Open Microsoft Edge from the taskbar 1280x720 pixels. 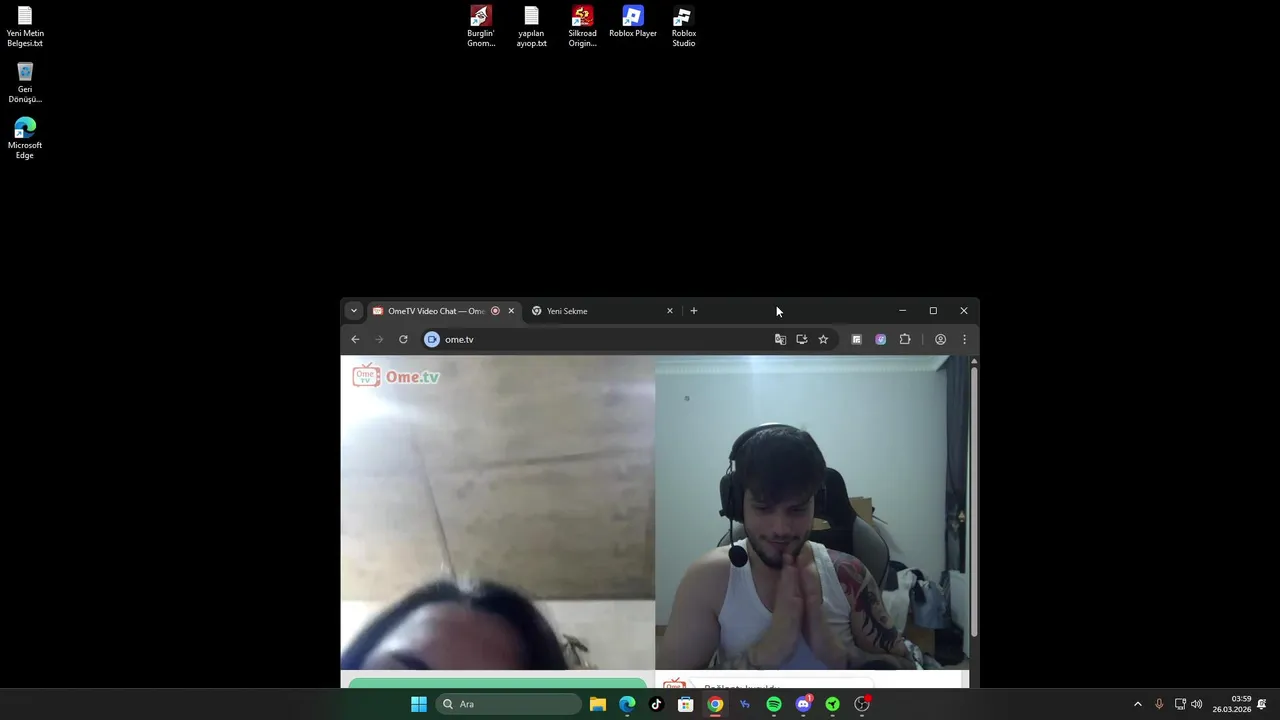(627, 704)
